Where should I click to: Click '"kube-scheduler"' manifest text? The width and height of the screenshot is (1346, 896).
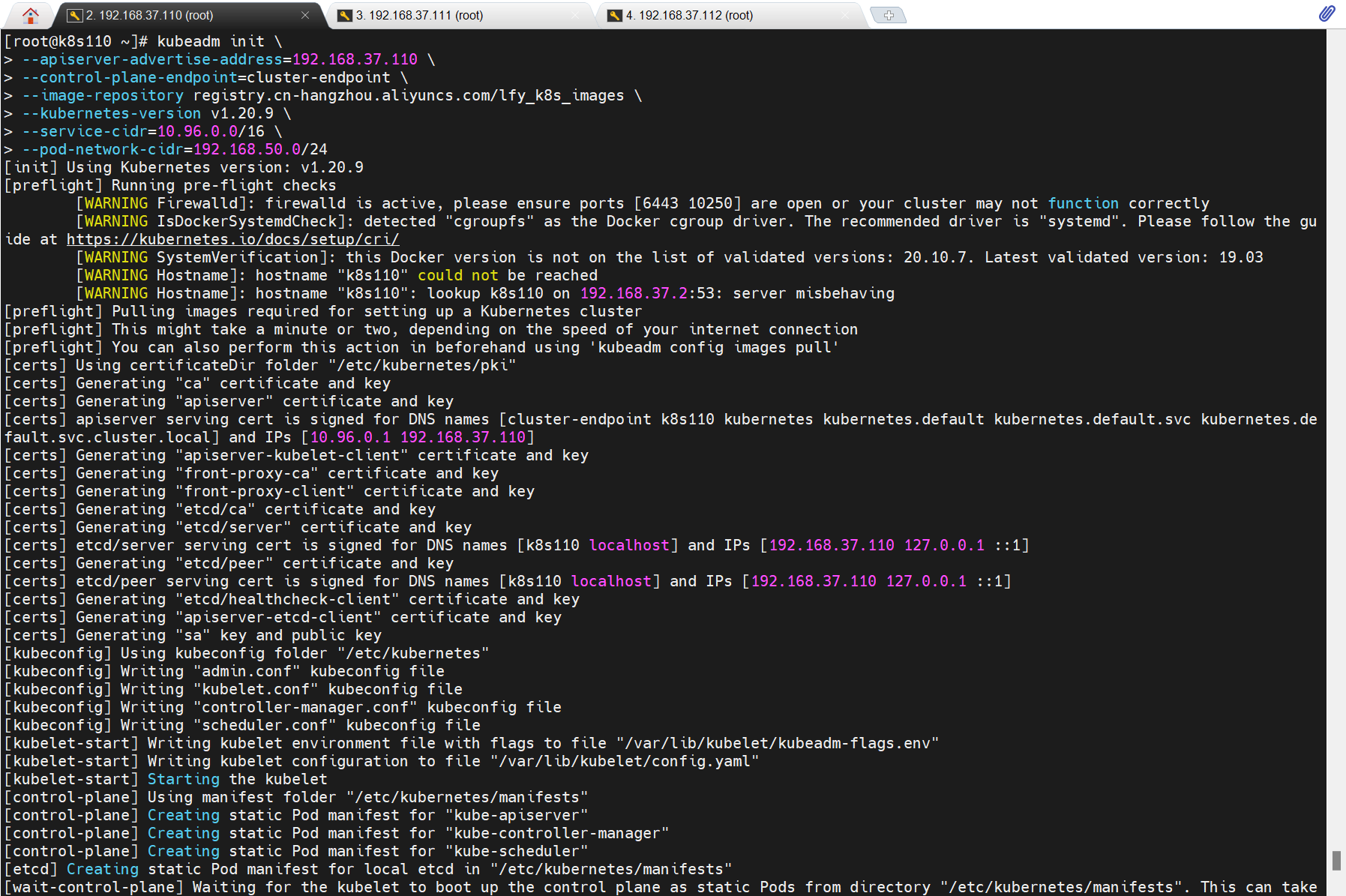click(517, 851)
